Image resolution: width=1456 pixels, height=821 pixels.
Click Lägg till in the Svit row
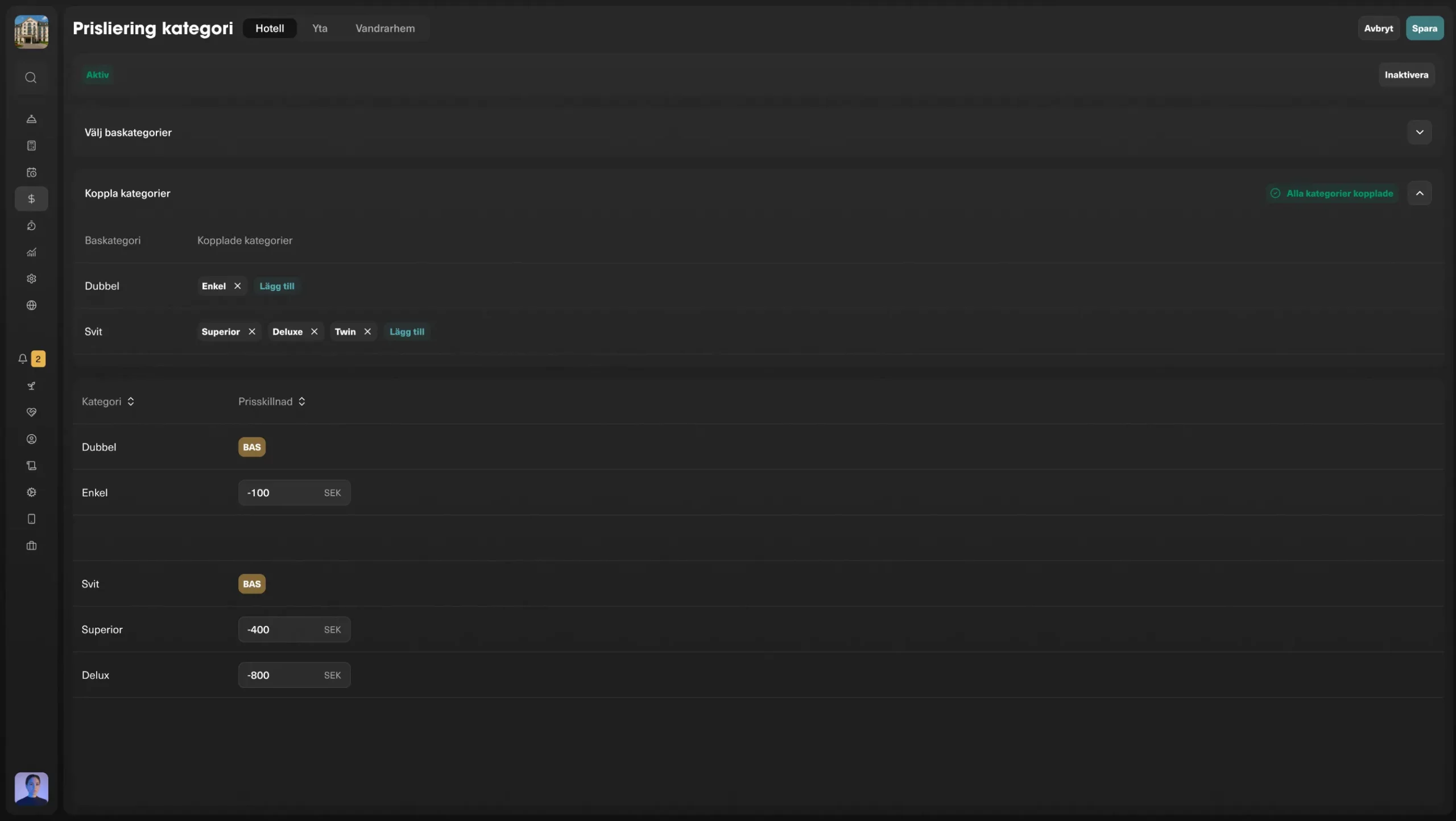tap(407, 331)
